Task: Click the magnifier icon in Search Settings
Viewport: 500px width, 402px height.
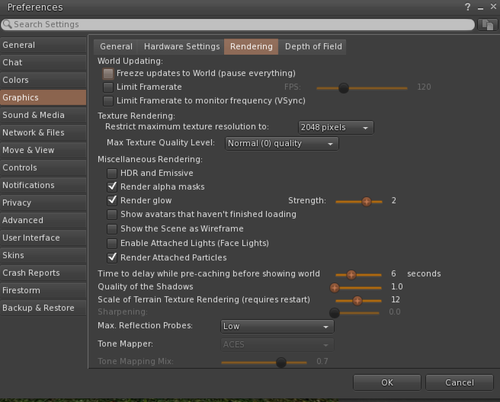Action: (x=7, y=24)
